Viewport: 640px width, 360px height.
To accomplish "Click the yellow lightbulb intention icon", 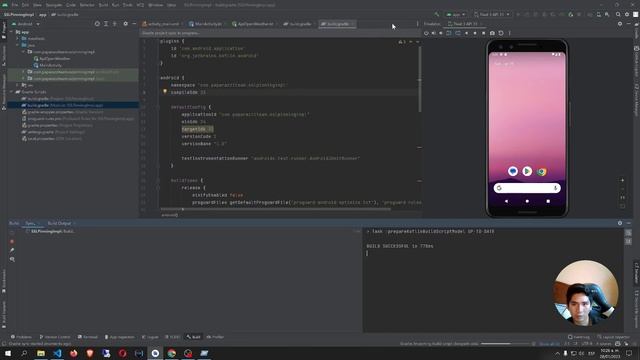I will 165,92.
